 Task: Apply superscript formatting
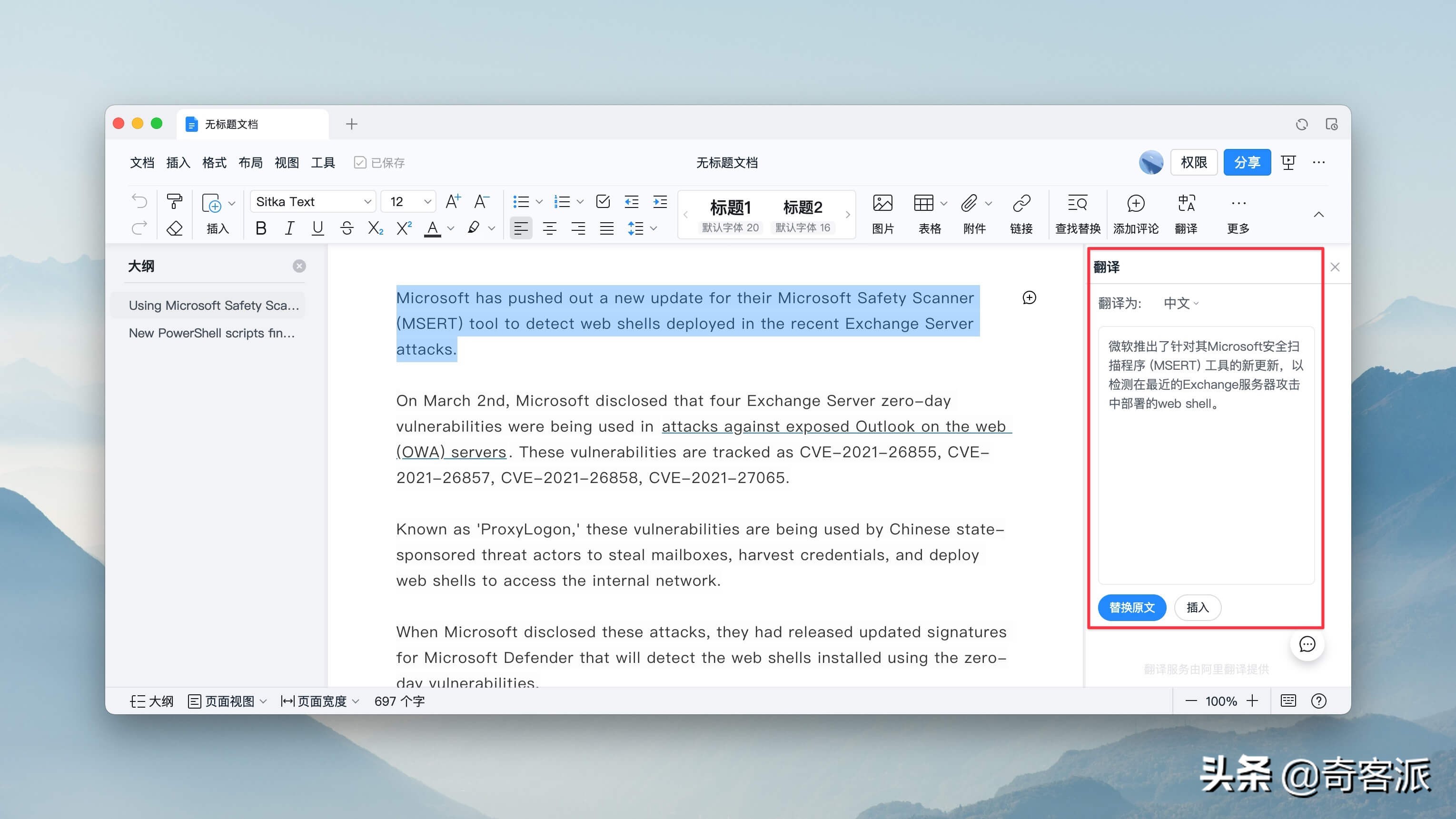[x=404, y=228]
